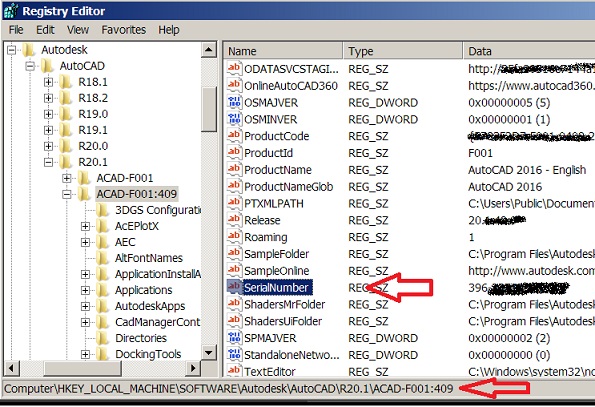Click the string icon beside Roaming

[x=234, y=237]
